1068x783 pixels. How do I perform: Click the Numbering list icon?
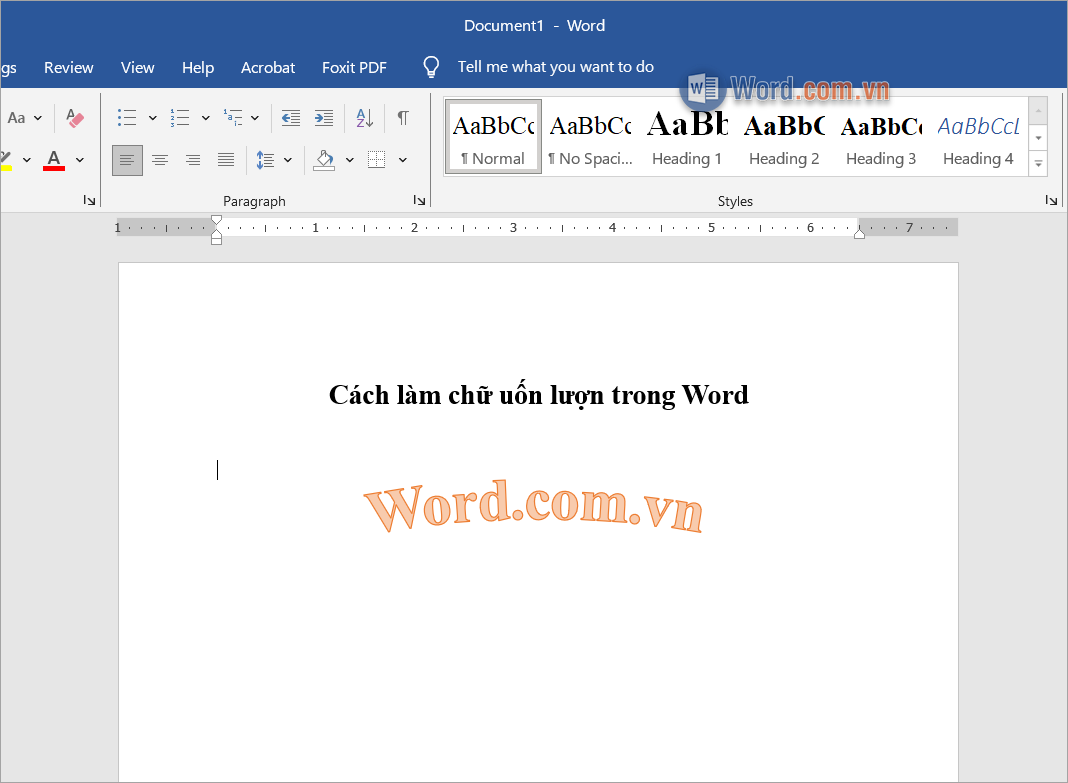point(180,117)
